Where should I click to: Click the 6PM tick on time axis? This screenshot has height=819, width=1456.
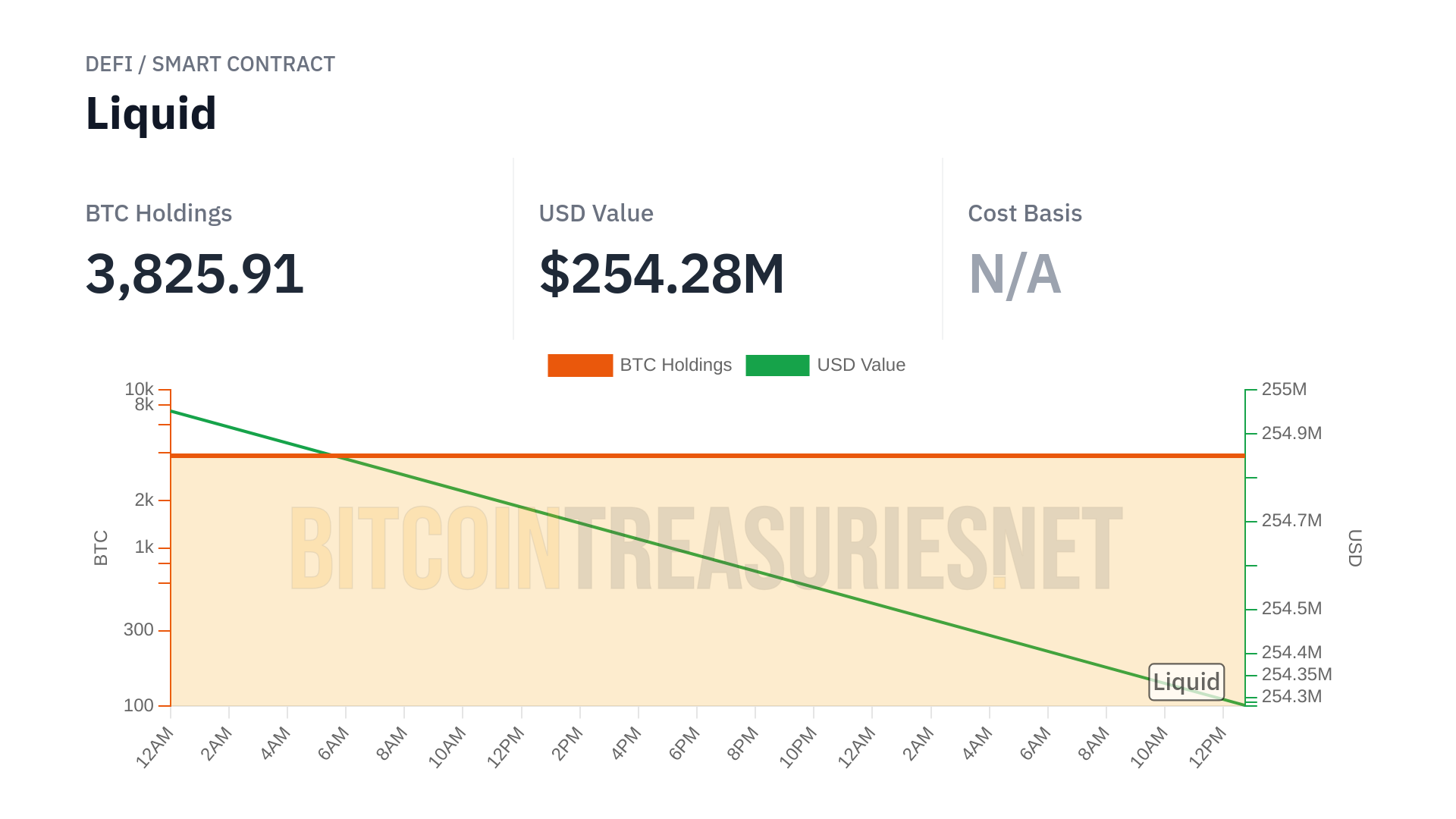[685, 743]
